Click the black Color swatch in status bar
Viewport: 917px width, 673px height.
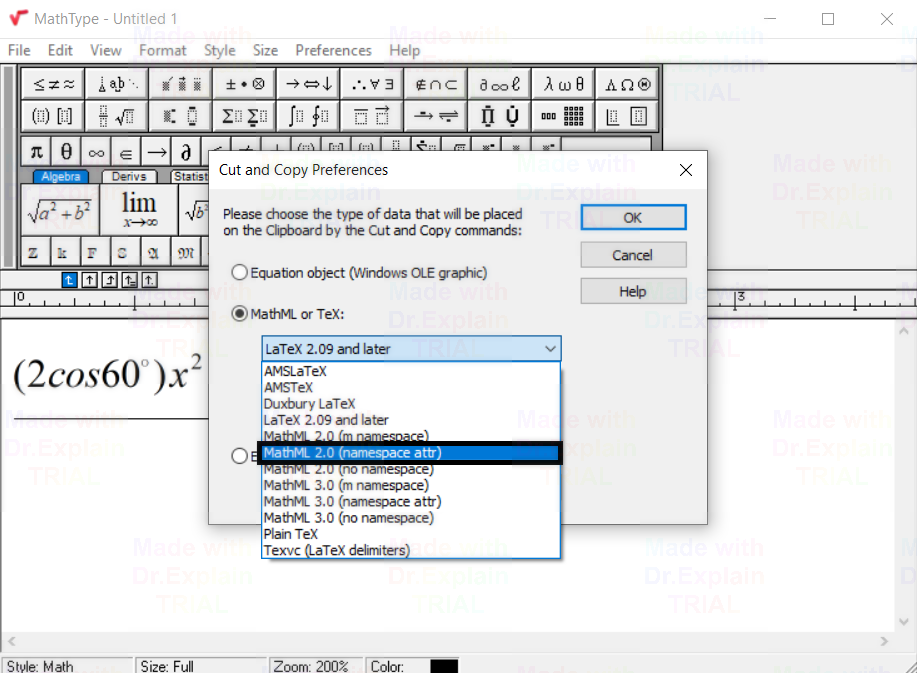(x=444, y=666)
